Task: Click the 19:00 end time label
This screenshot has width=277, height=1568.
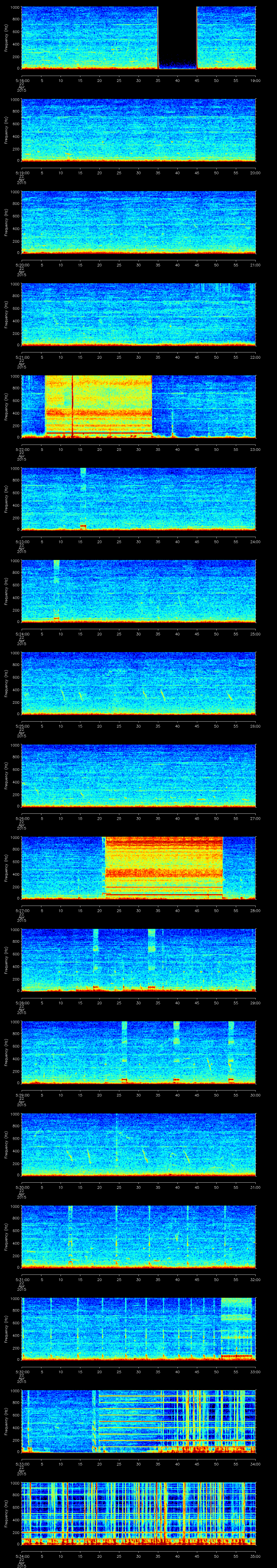Action: (255, 80)
